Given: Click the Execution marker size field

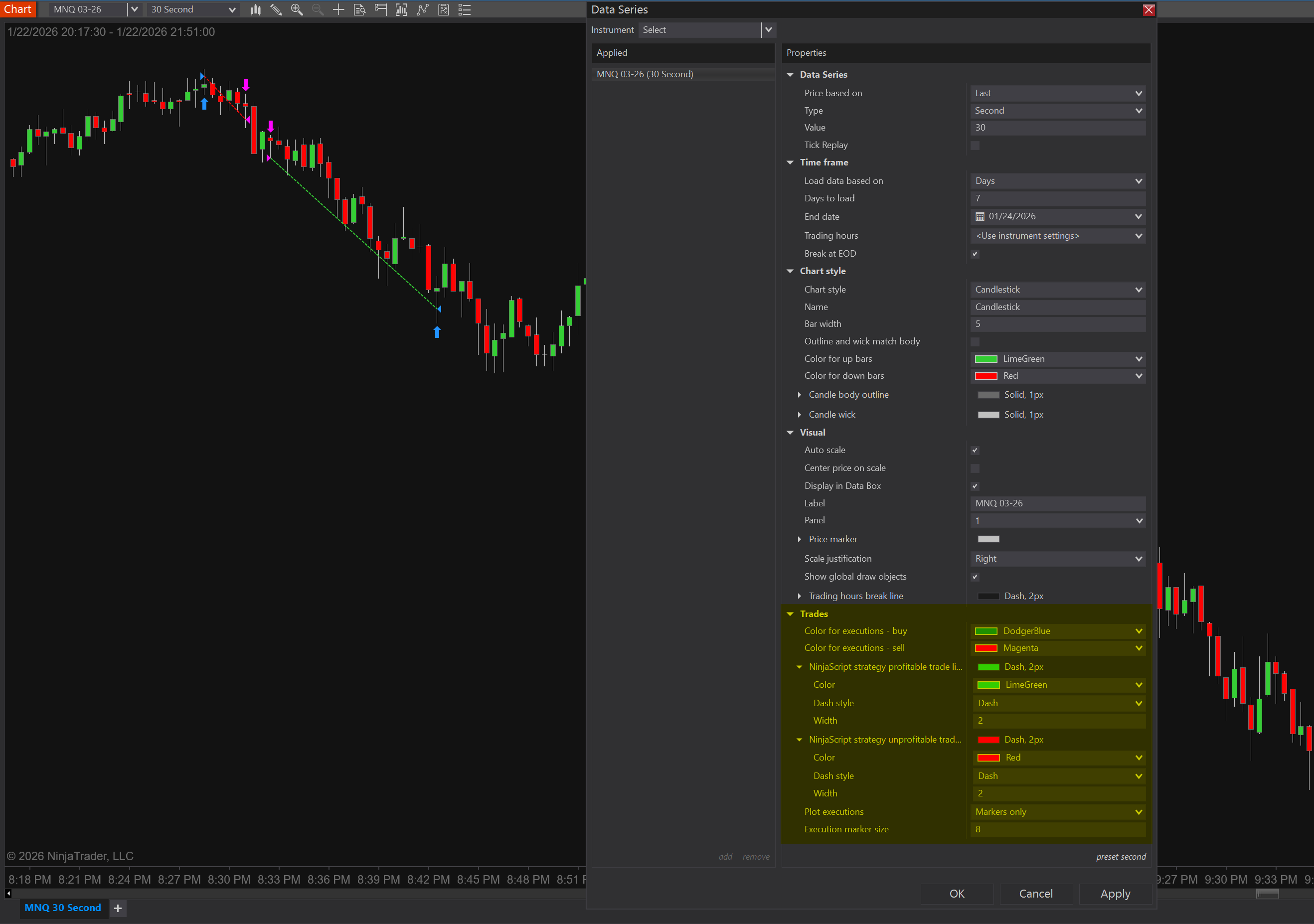Looking at the screenshot, I should tap(1058, 830).
